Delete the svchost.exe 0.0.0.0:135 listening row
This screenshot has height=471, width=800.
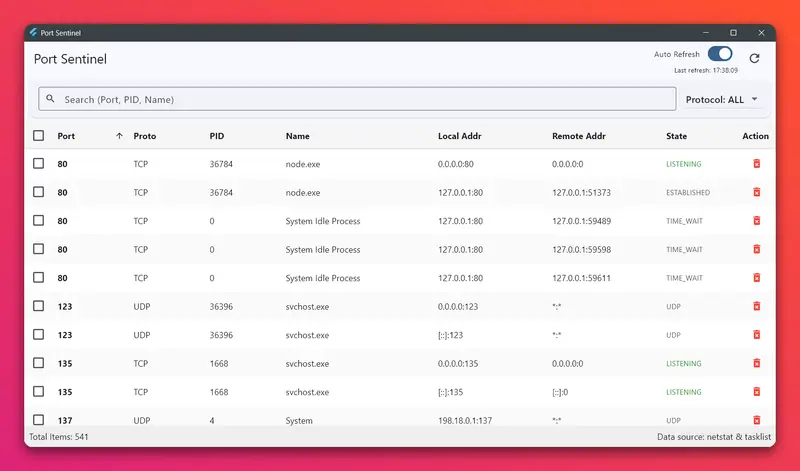click(756, 363)
